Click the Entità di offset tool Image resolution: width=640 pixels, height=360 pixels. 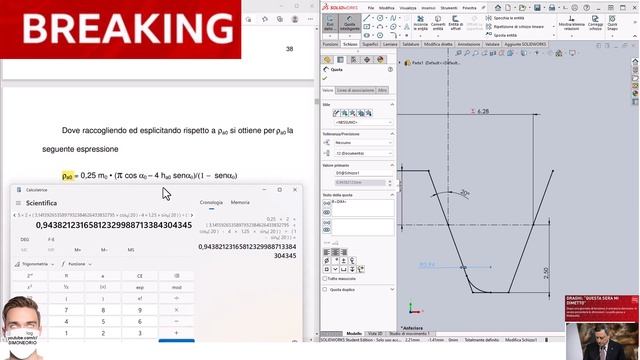click(456, 23)
